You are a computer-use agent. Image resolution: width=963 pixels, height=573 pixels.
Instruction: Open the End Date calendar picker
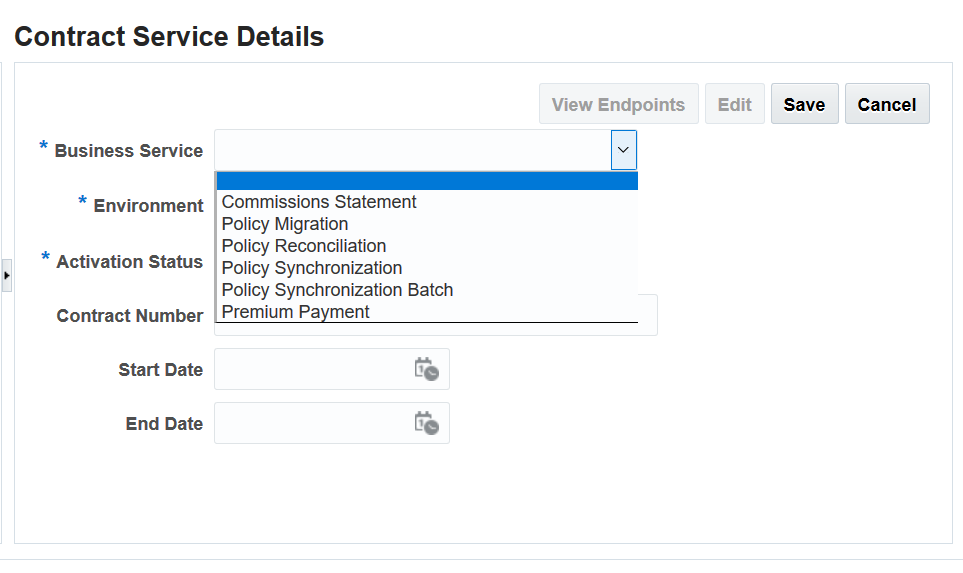coord(427,423)
